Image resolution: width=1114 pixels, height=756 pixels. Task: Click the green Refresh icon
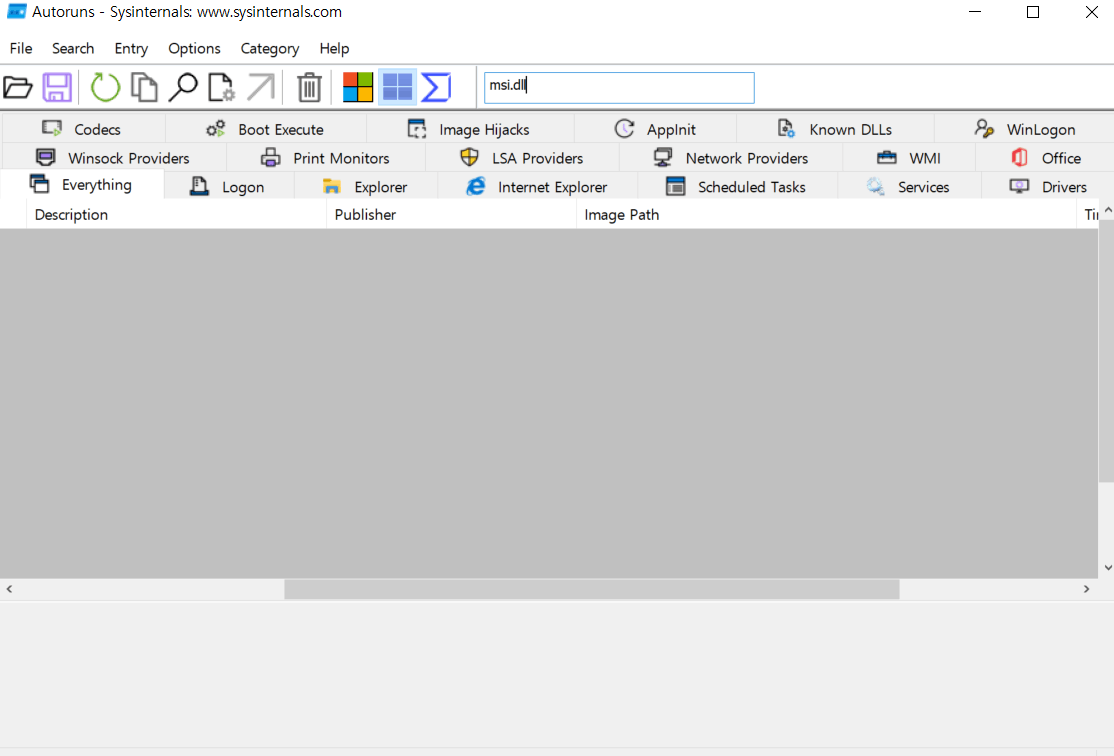coord(105,87)
